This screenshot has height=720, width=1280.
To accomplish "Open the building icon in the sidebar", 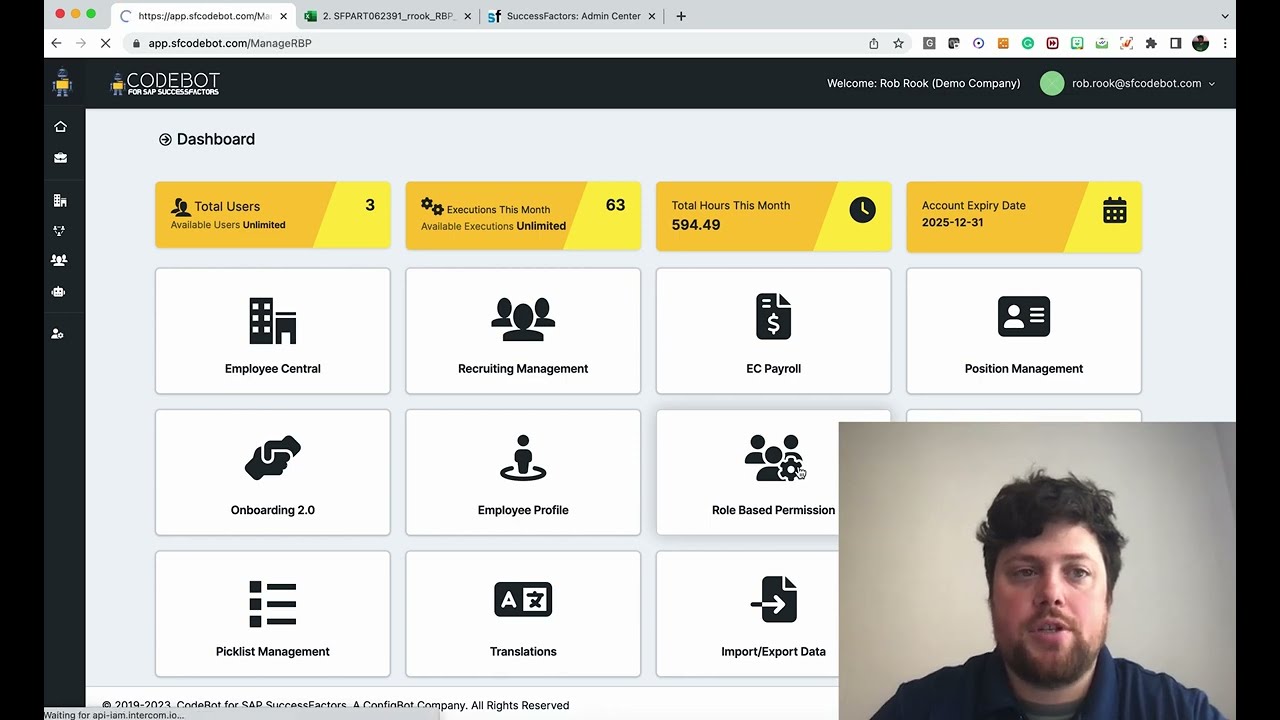I will tap(60, 201).
